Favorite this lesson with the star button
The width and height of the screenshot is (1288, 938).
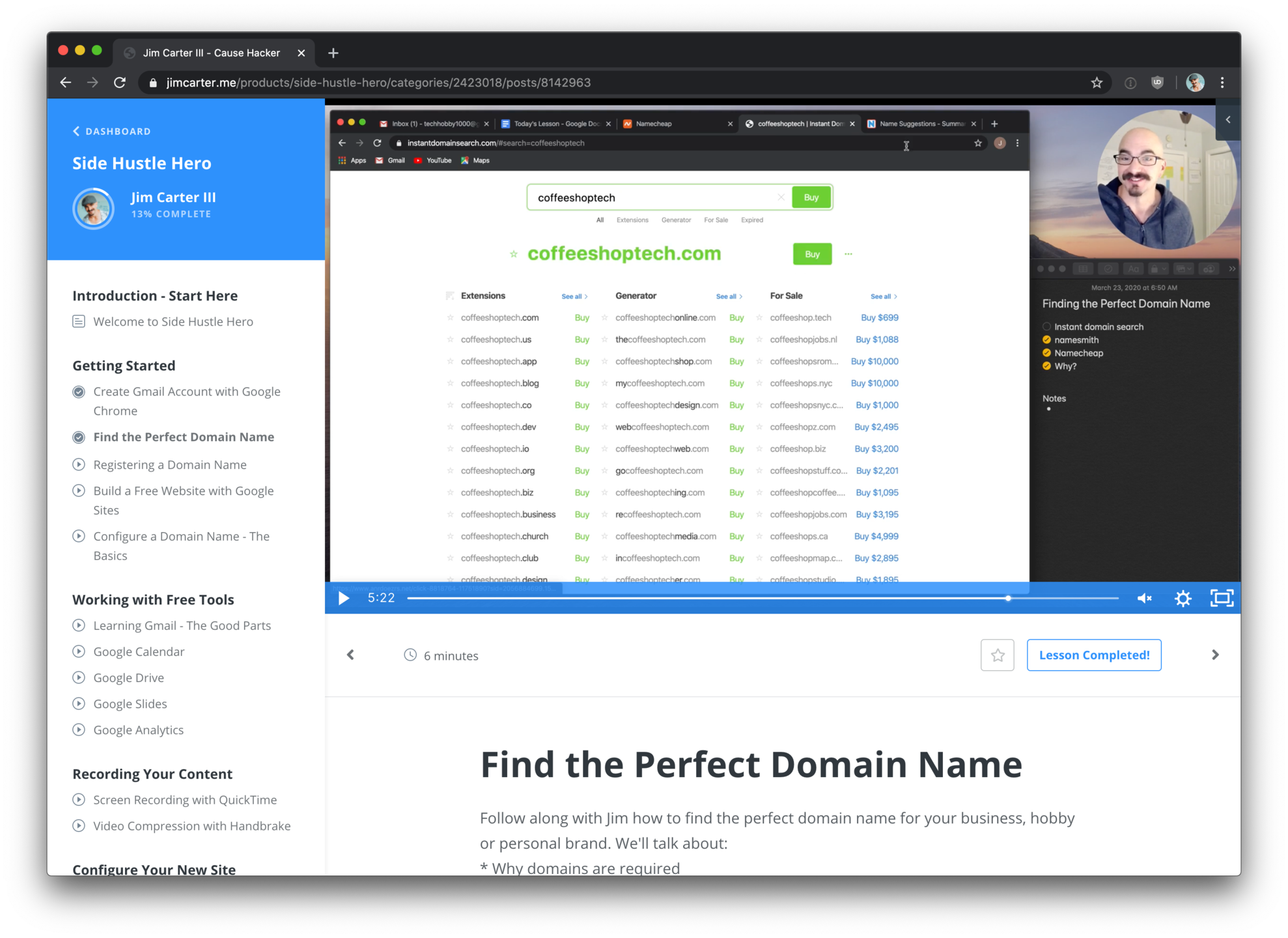[x=998, y=655]
